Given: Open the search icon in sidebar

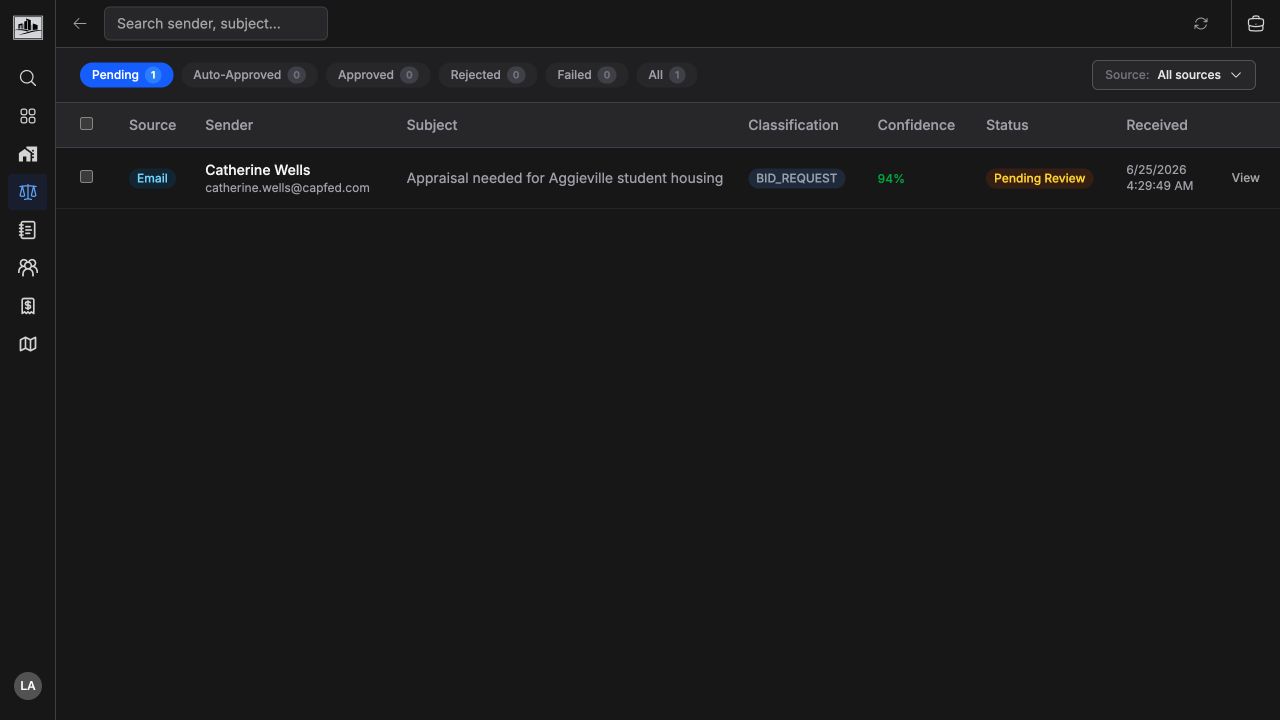Looking at the screenshot, I should (28, 78).
